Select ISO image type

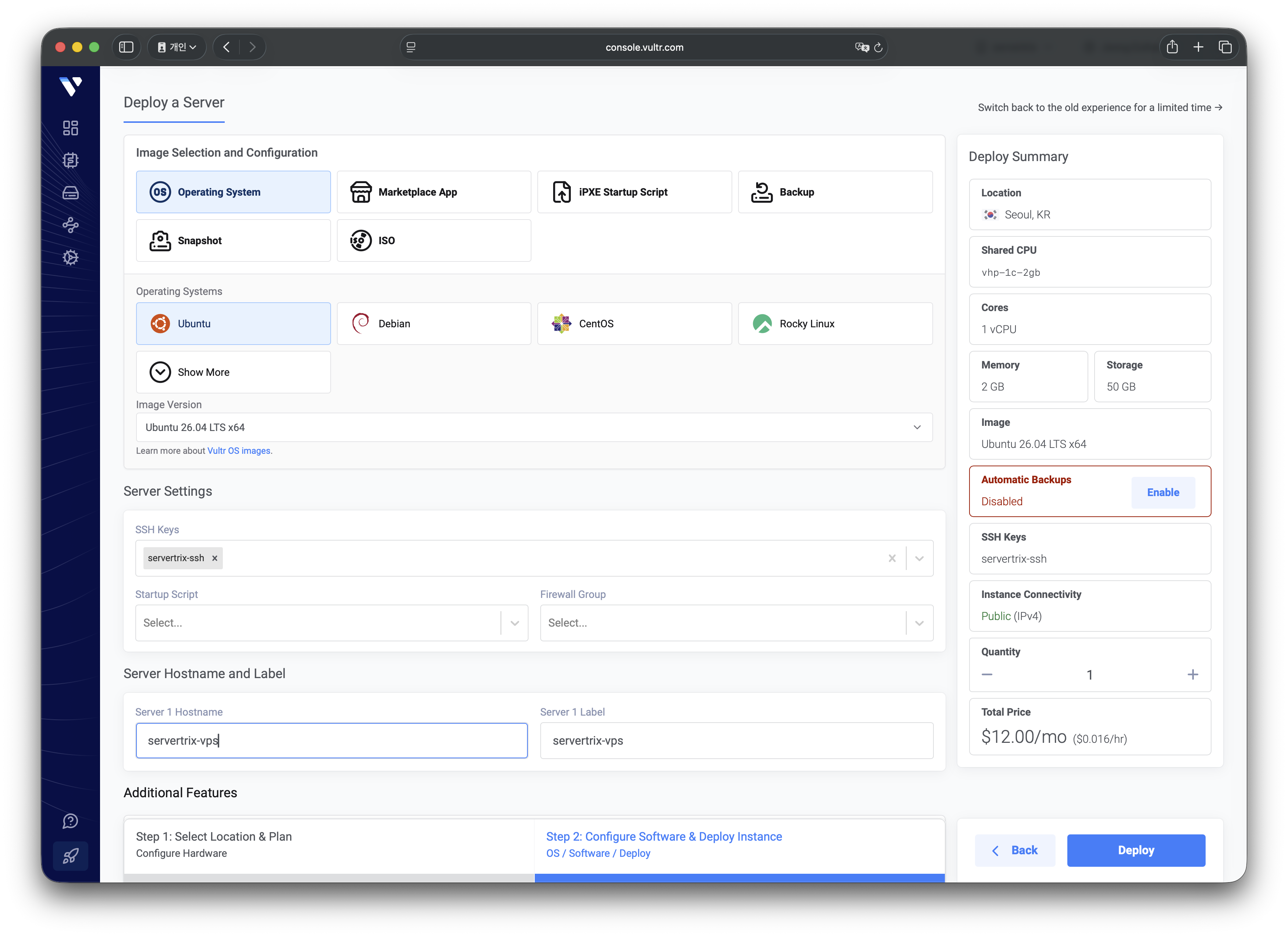pyautogui.click(x=434, y=240)
